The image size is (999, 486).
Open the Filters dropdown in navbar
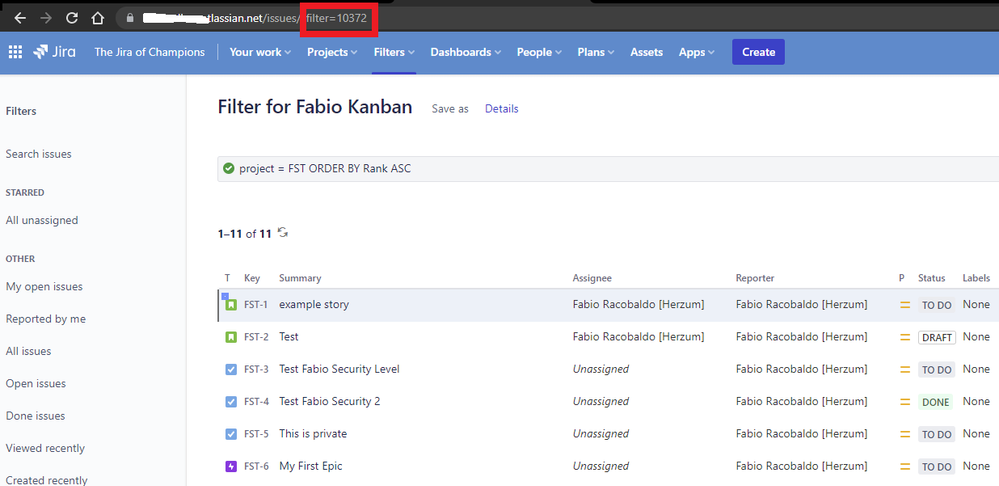394,52
